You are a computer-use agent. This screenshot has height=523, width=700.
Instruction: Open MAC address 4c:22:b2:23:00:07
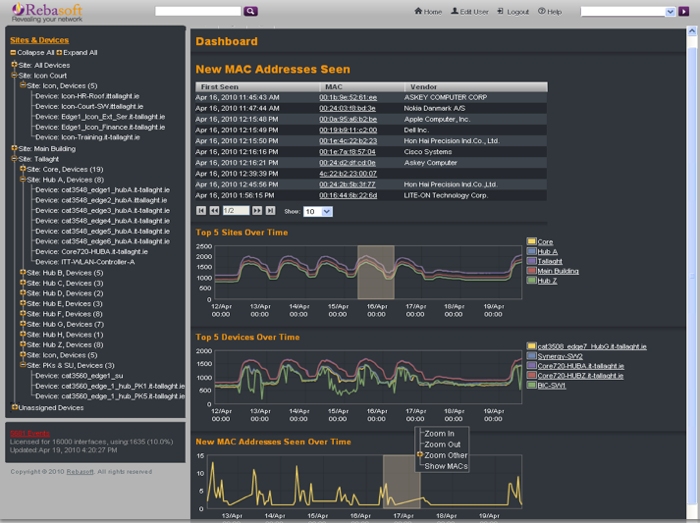348,174
